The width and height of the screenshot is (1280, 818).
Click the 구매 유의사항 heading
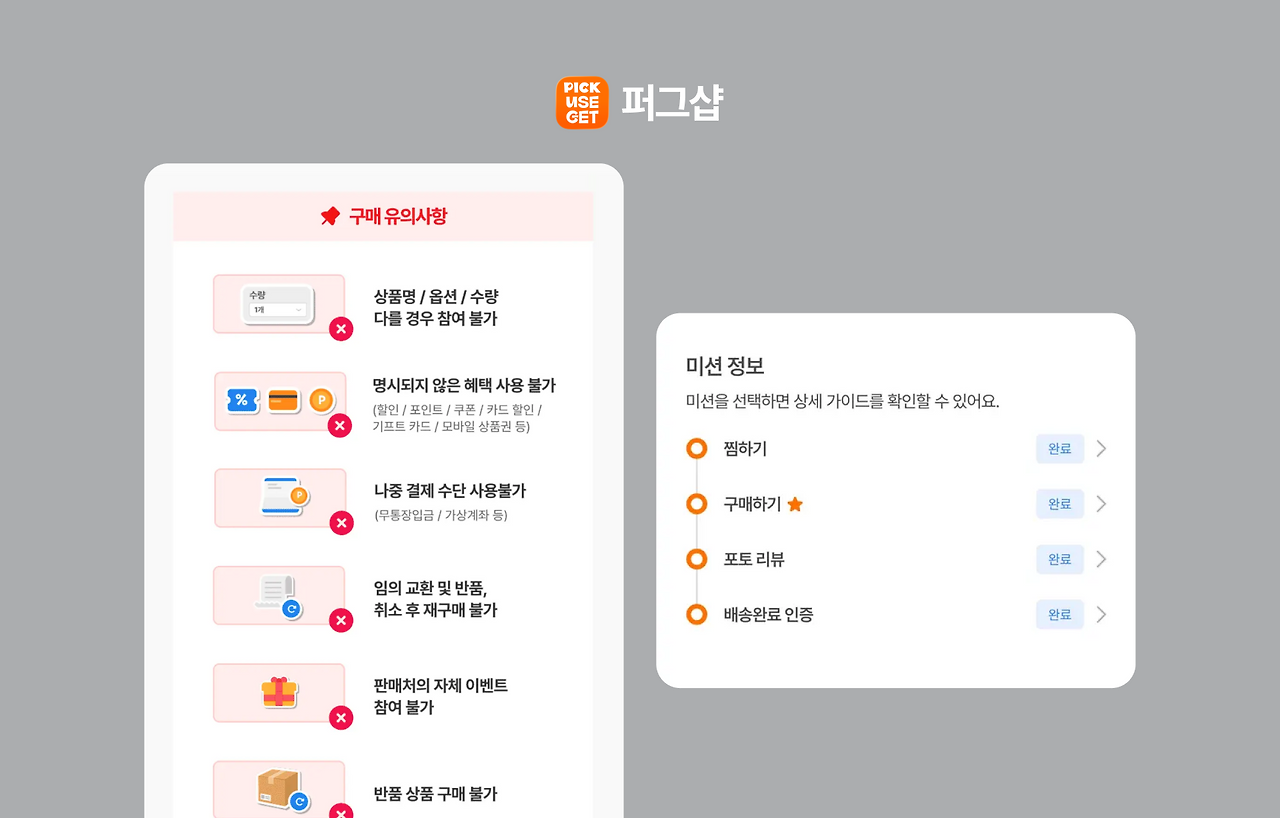click(398, 216)
